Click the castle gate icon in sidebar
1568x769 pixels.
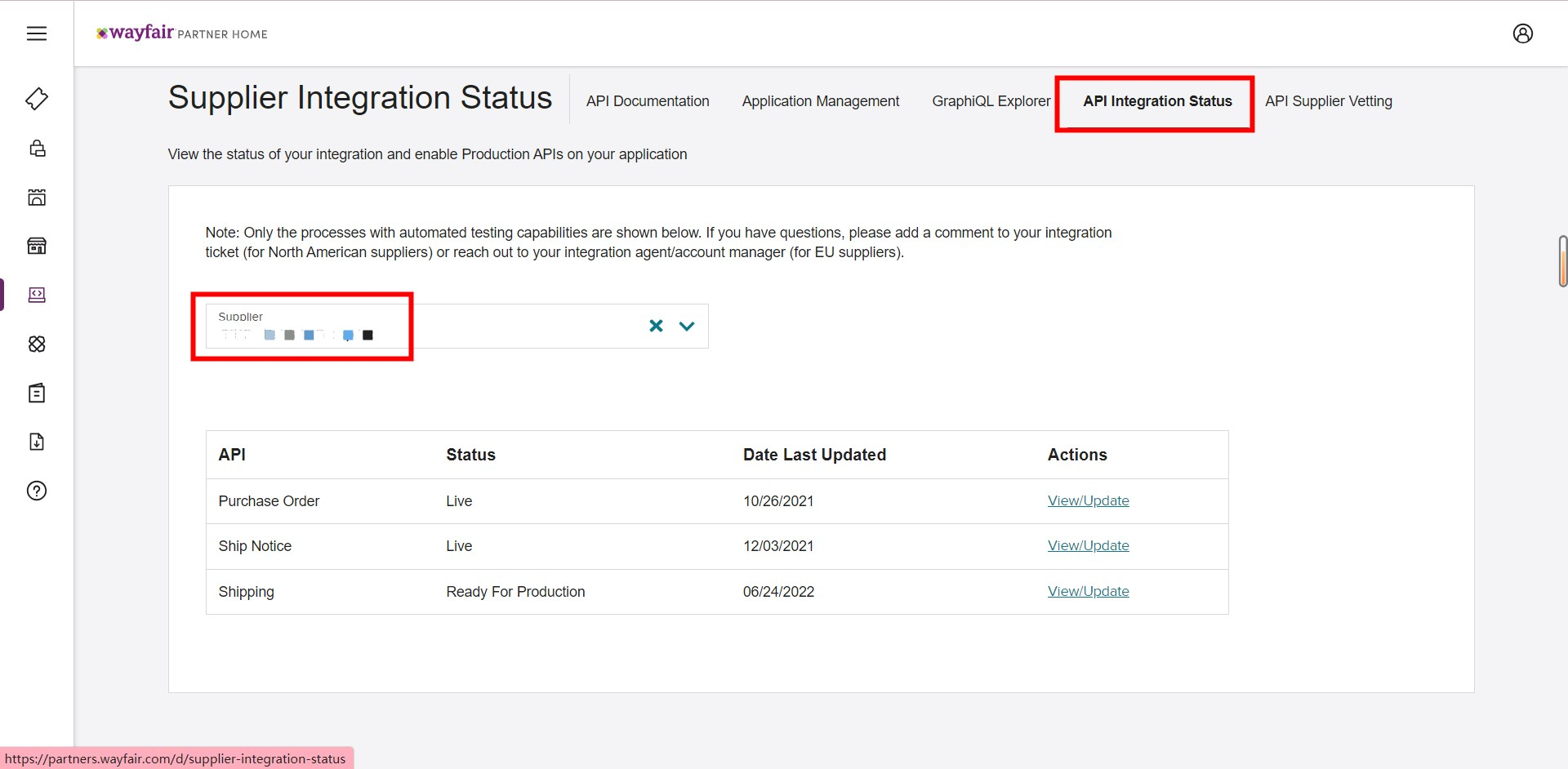[x=37, y=197]
